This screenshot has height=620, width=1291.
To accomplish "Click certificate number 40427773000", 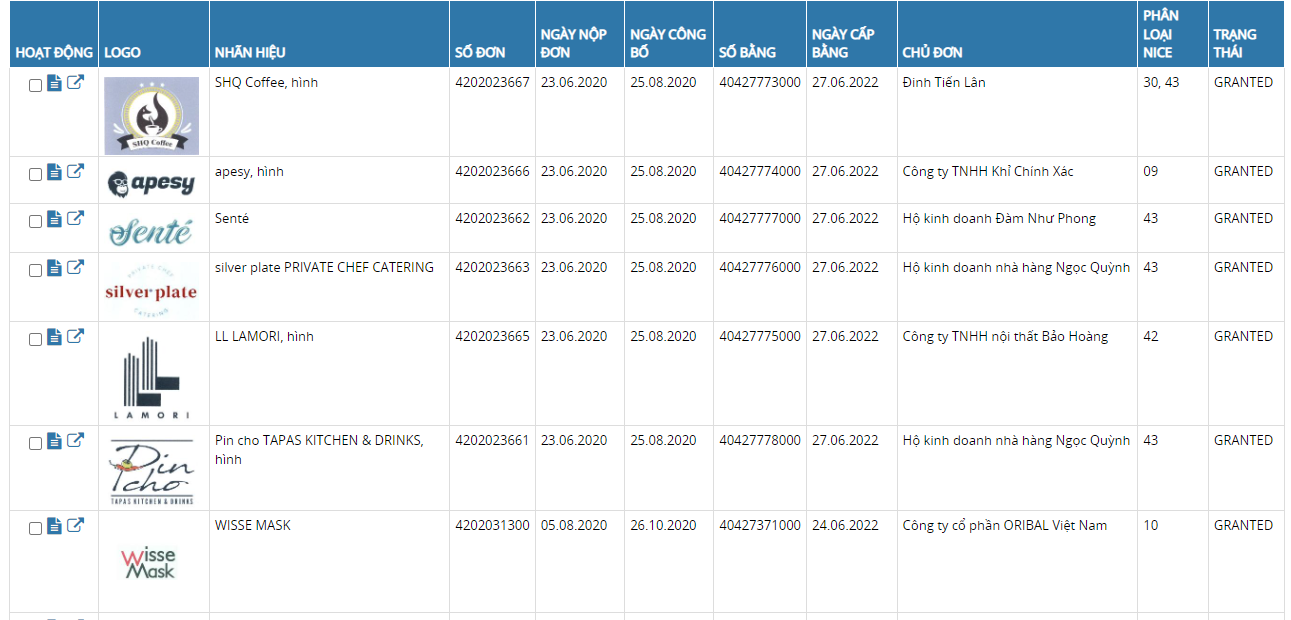I will coord(760,82).
